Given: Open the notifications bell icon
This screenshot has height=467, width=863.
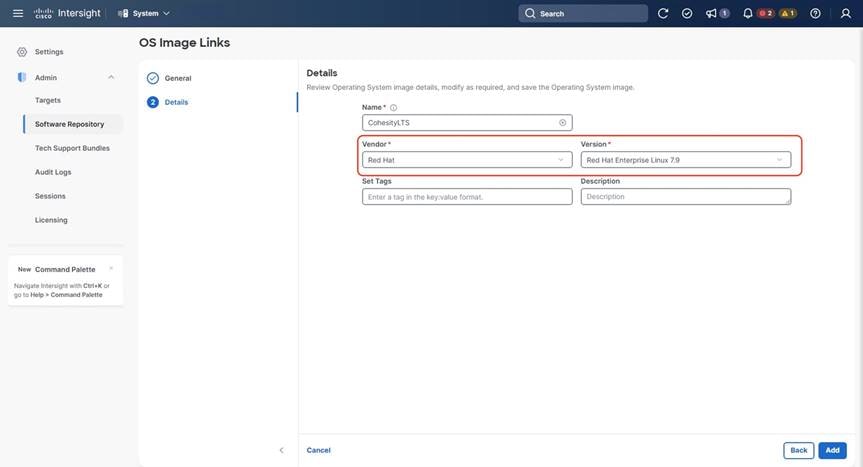Looking at the screenshot, I should (x=747, y=13).
